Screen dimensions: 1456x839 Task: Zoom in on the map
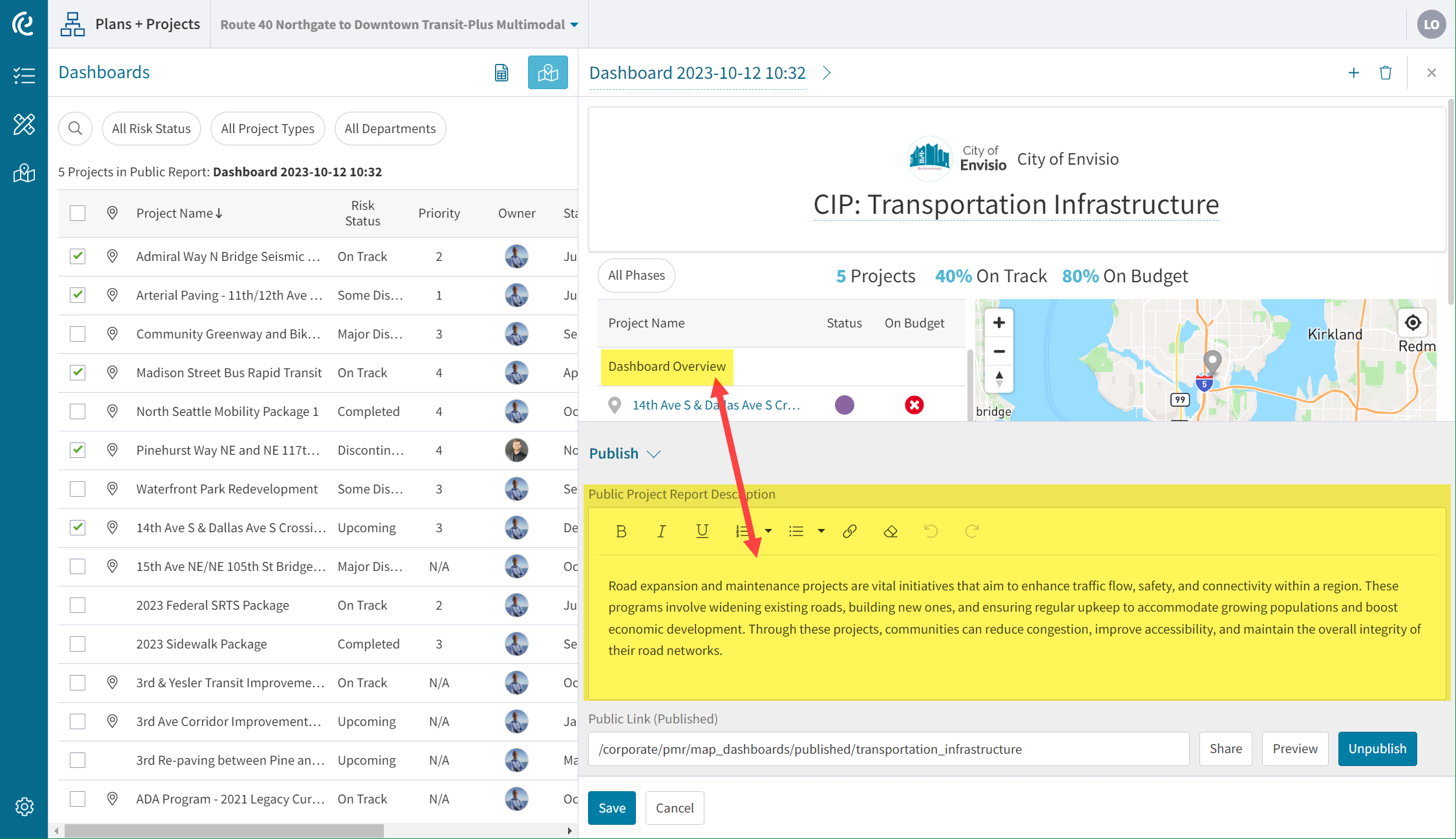998,322
